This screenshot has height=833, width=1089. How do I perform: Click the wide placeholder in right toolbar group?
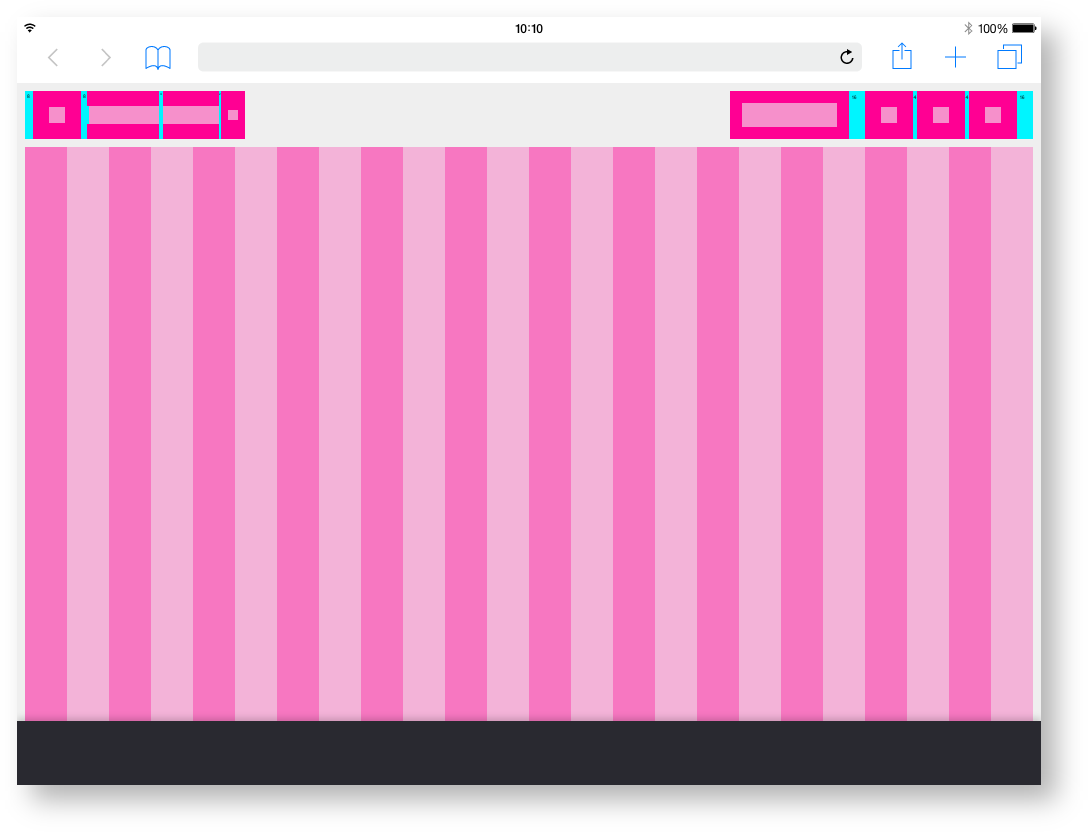click(789, 115)
